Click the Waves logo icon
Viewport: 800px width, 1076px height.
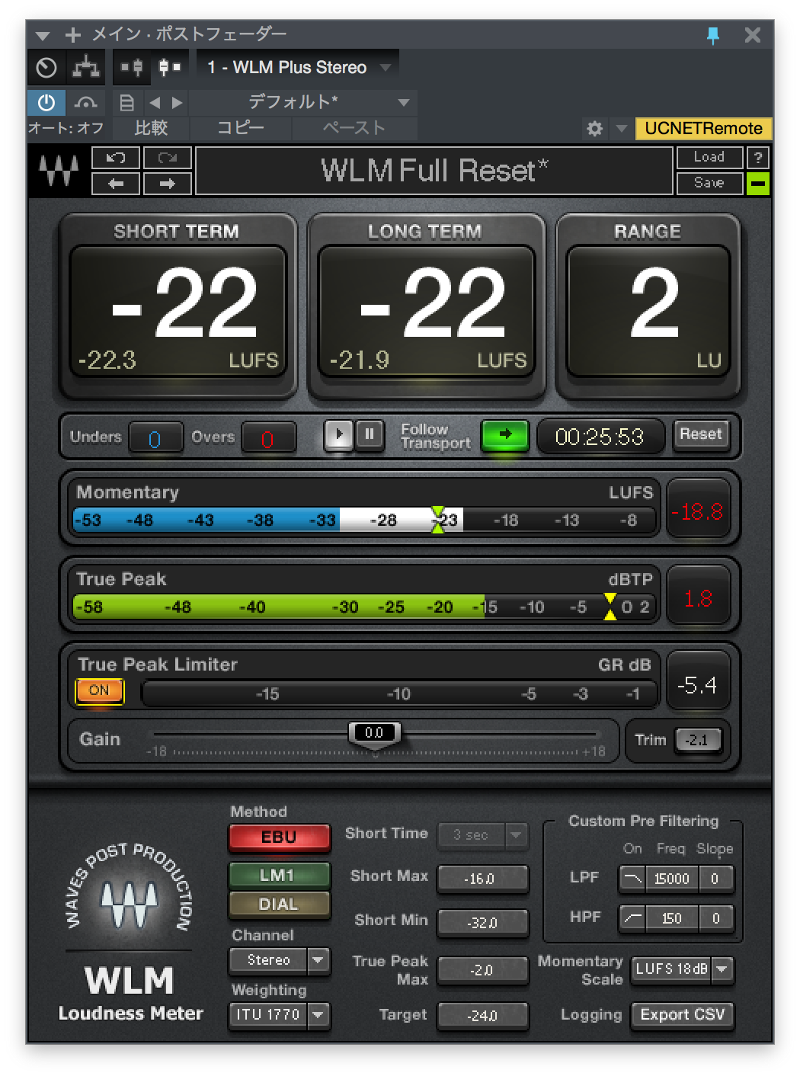click(x=59, y=170)
